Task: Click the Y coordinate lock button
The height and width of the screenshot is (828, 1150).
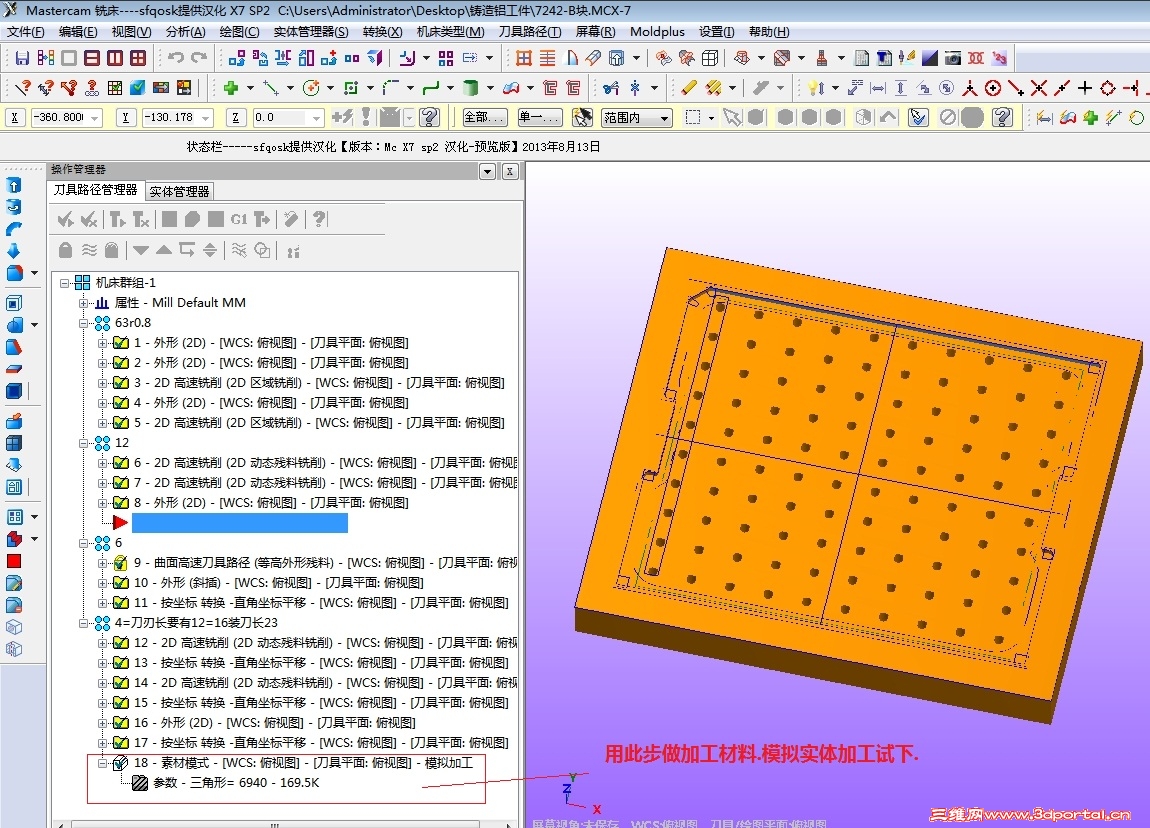Action: pos(125,117)
